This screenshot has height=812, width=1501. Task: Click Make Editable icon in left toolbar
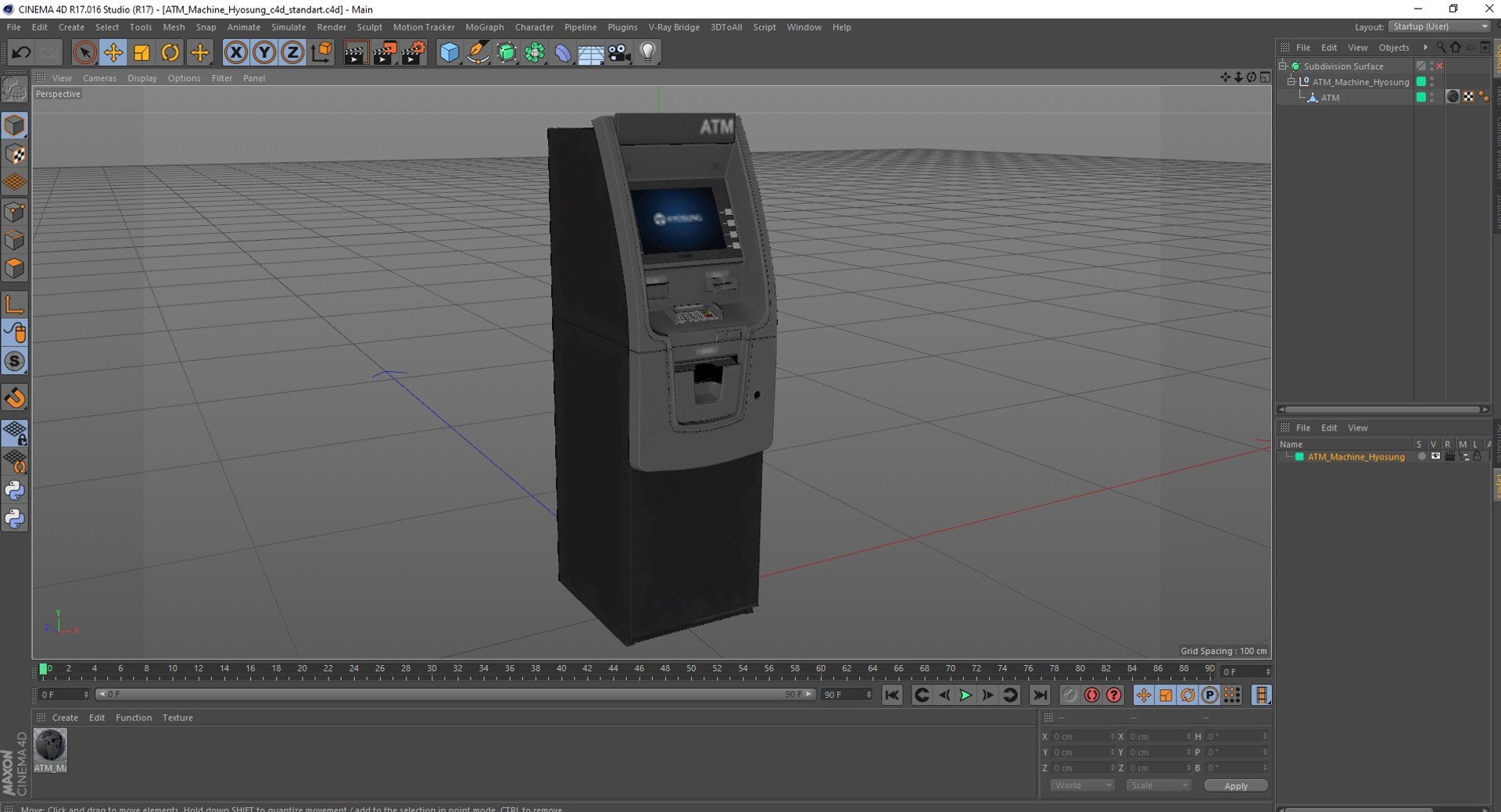click(15, 90)
